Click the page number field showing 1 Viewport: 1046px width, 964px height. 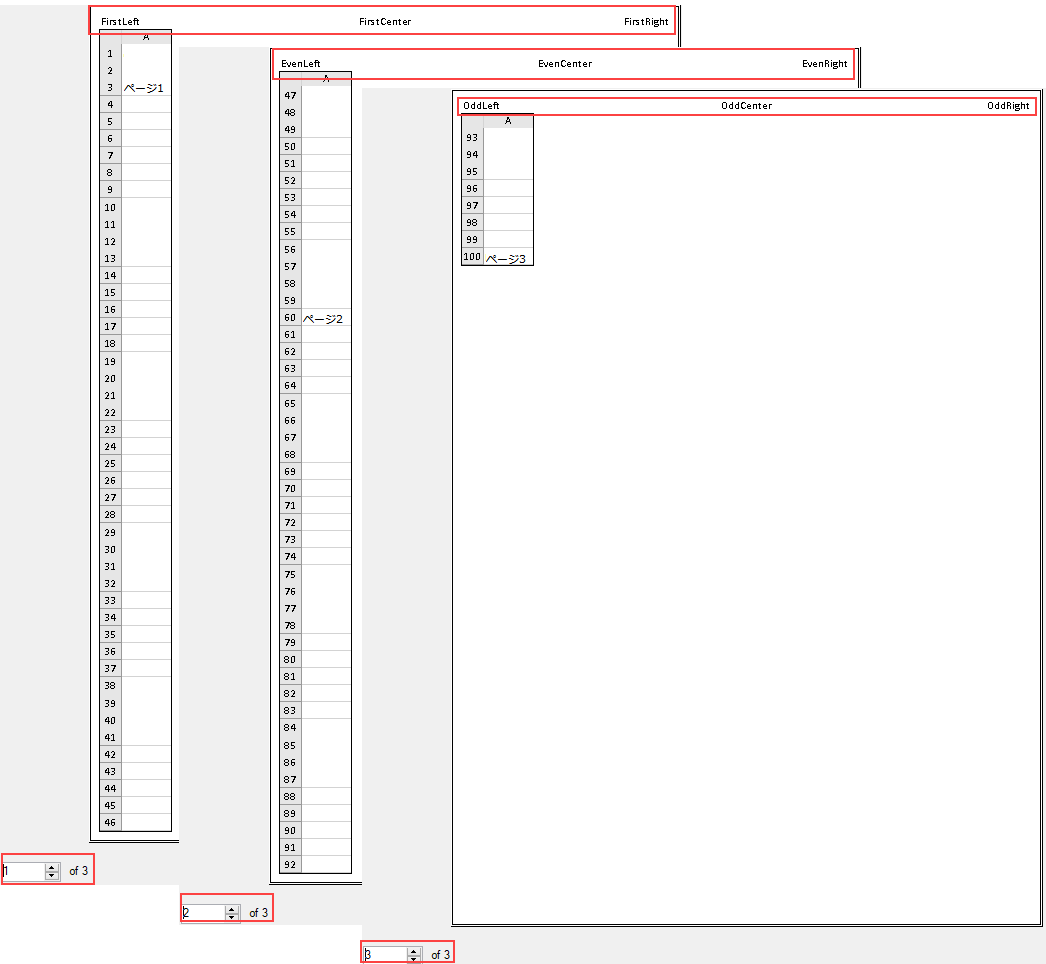pyautogui.click(x=23, y=871)
